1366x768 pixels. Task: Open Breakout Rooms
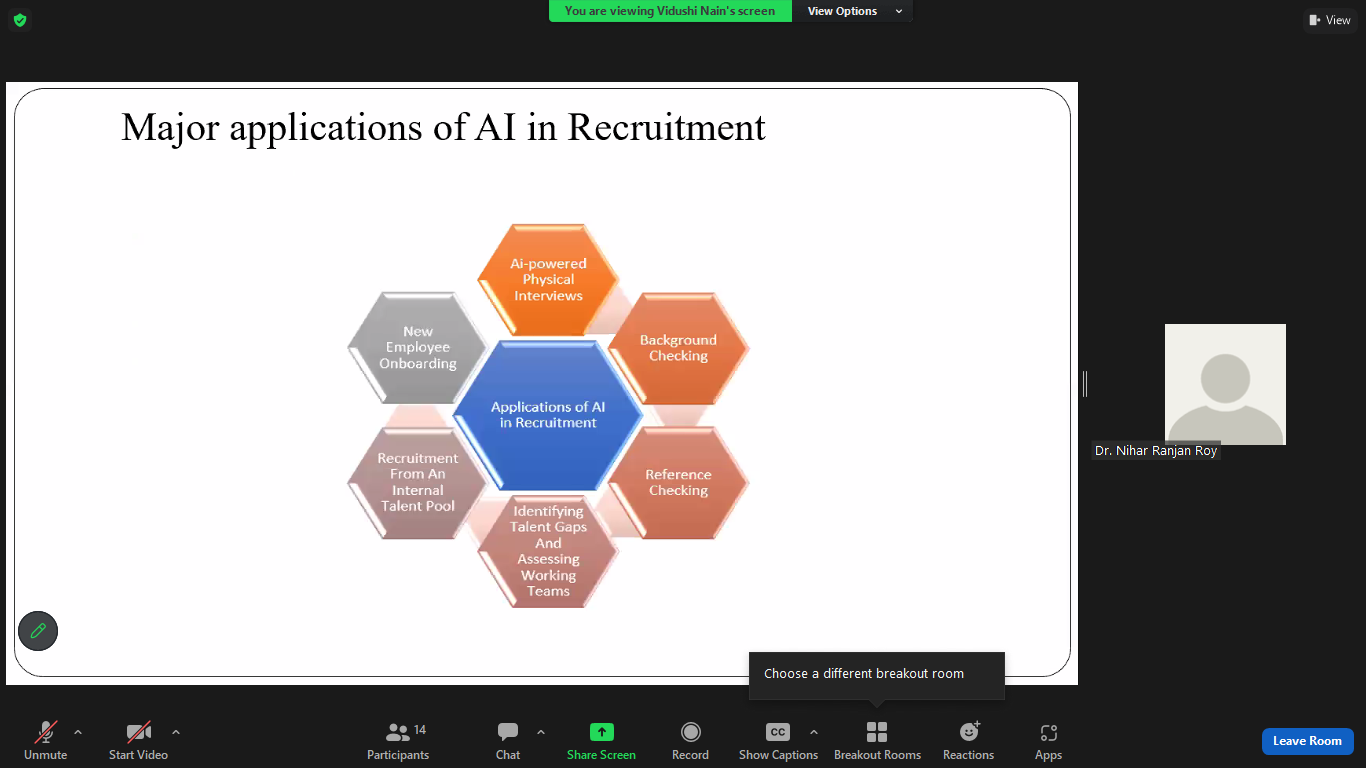[x=877, y=740]
